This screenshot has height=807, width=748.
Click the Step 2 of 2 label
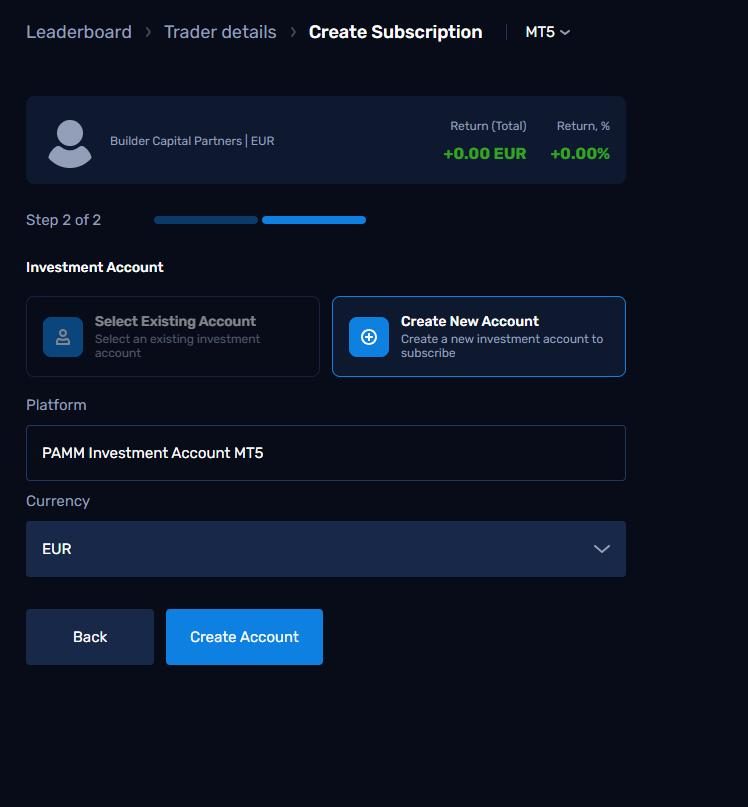click(x=63, y=220)
